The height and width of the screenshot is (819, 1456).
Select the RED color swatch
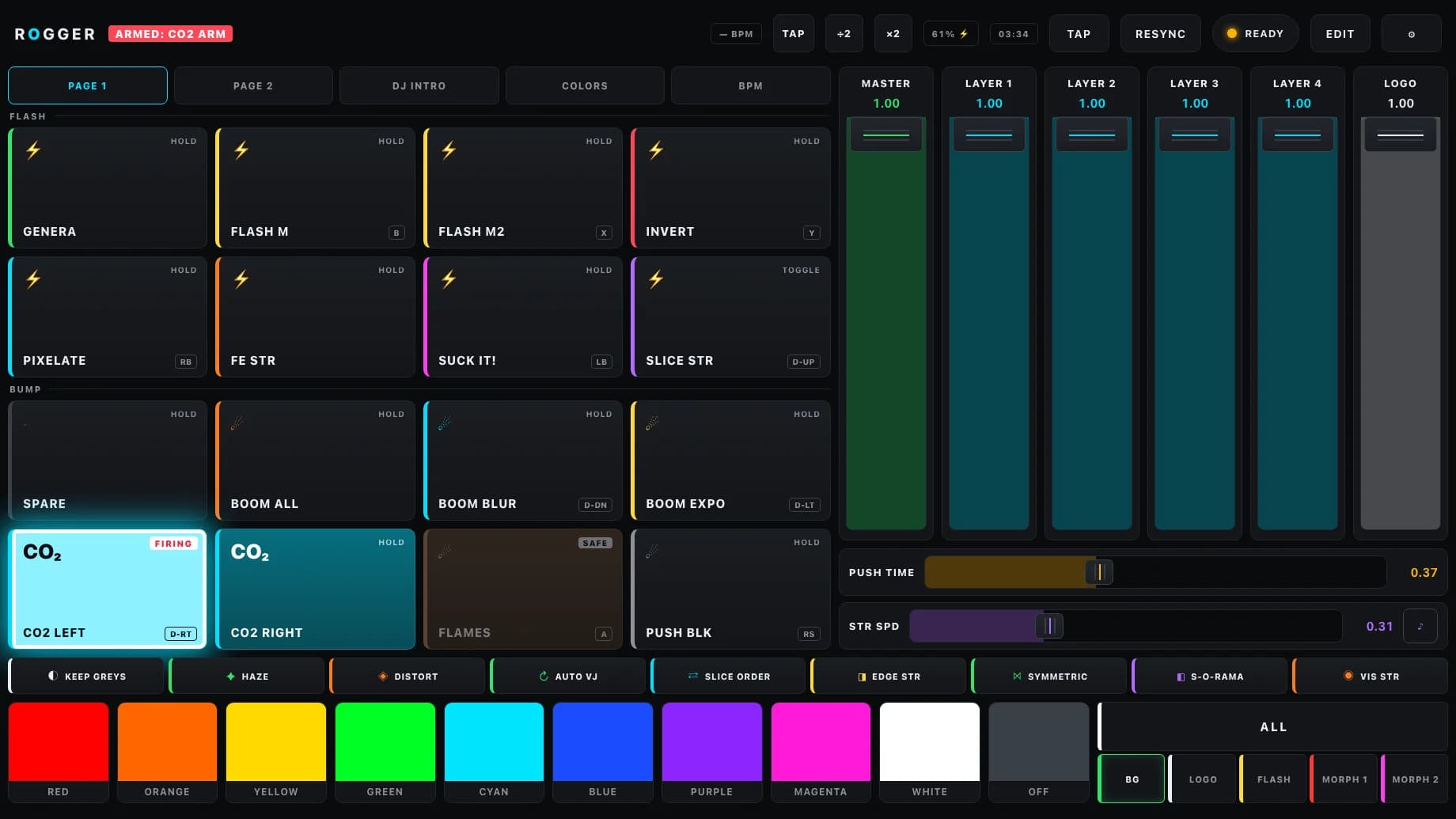tap(59, 752)
